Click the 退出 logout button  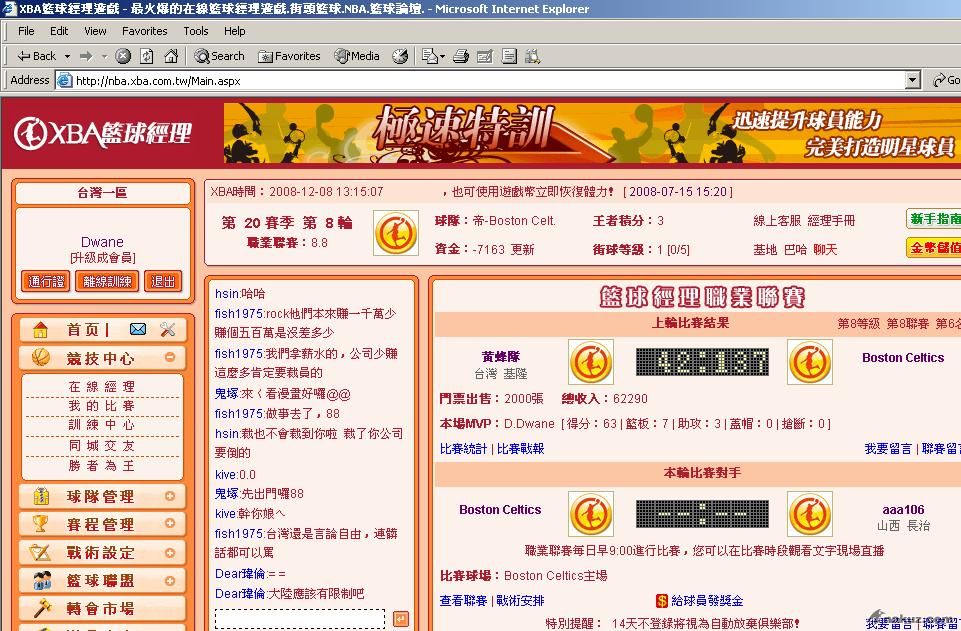click(x=163, y=281)
